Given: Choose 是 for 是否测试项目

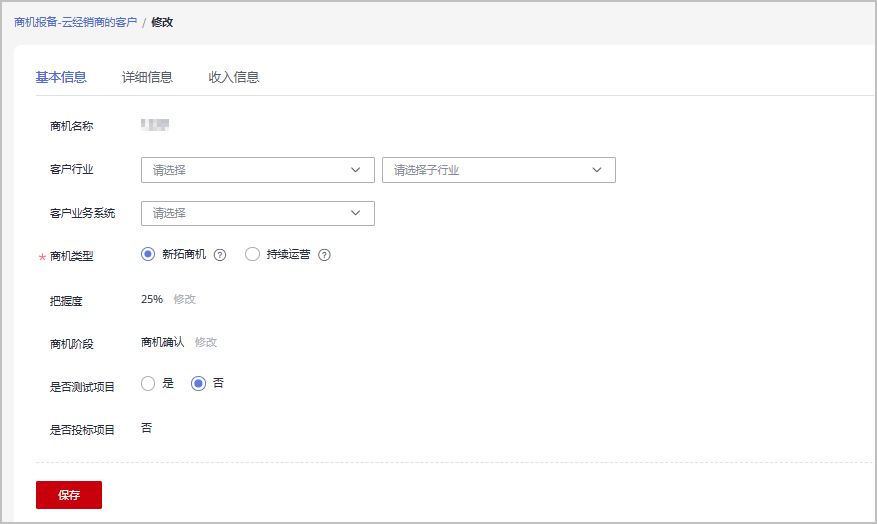Looking at the screenshot, I should (148, 383).
